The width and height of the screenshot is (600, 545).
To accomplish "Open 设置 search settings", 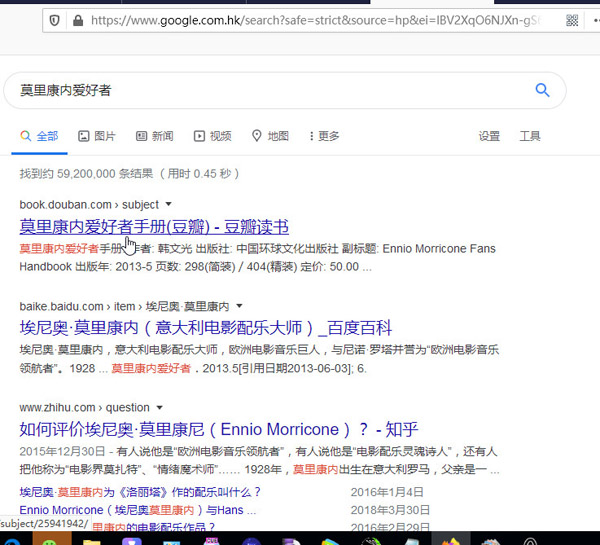I will (x=489, y=136).
